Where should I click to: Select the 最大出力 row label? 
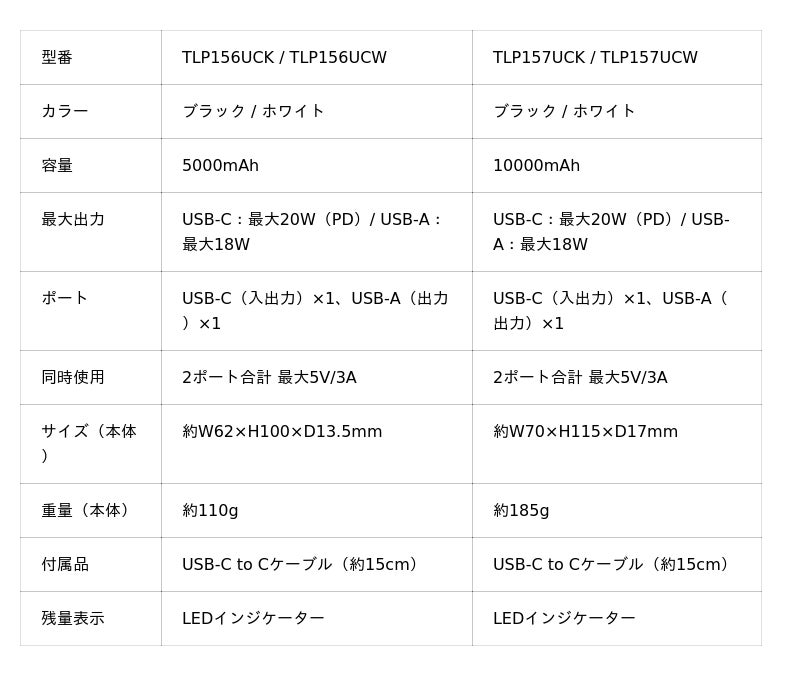coord(73,219)
